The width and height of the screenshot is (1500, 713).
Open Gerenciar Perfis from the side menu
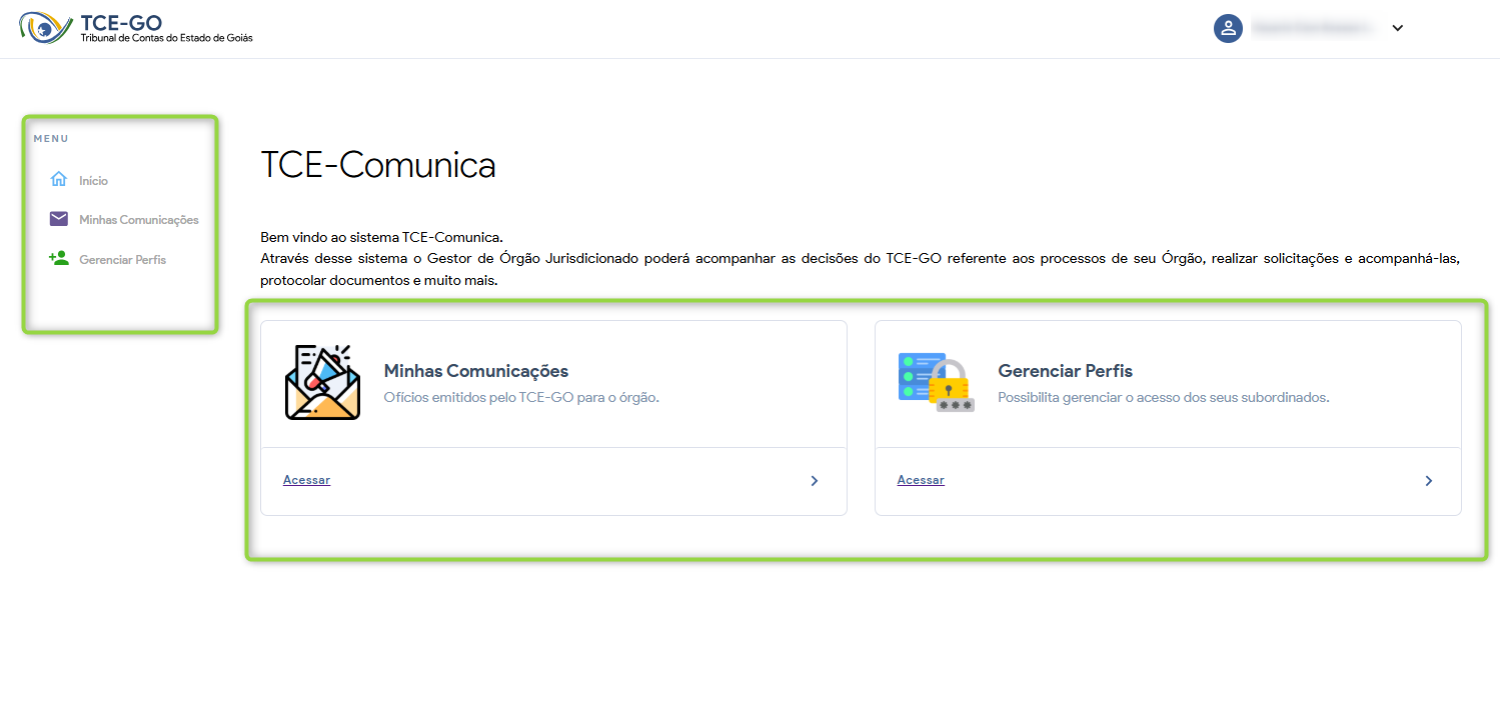pyautogui.click(x=123, y=260)
